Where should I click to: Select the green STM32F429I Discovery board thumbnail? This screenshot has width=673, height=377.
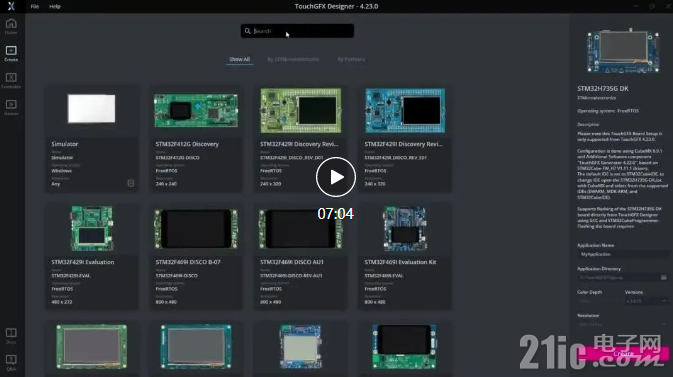(300, 111)
